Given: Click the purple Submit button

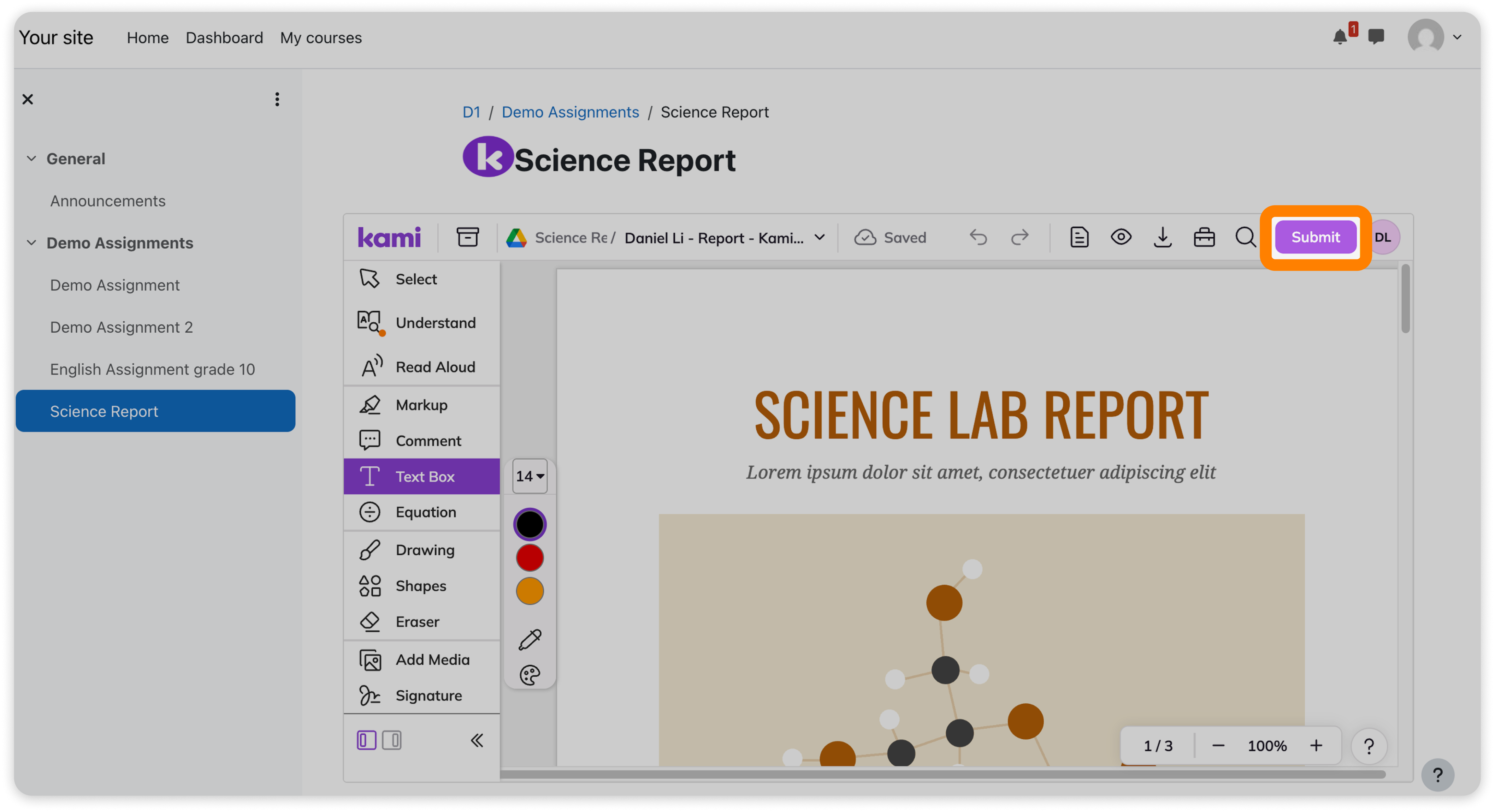Looking at the screenshot, I should coord(1315,237).
